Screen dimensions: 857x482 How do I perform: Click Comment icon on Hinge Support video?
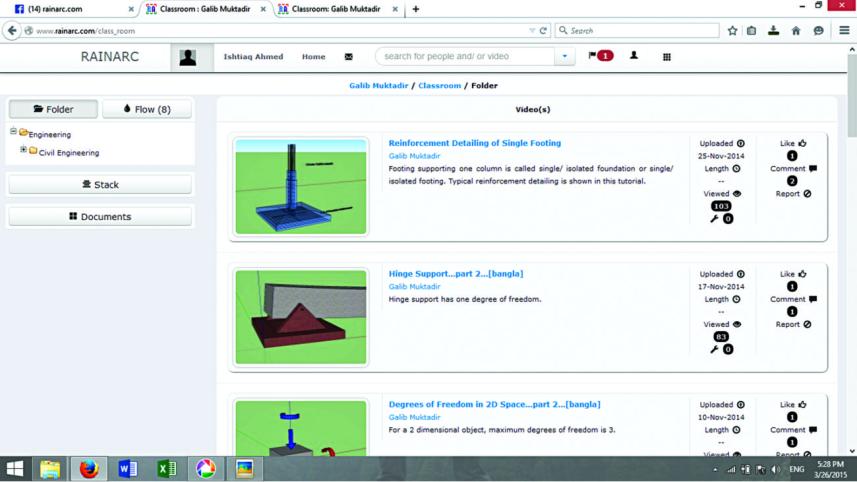(x=812, y=299)
